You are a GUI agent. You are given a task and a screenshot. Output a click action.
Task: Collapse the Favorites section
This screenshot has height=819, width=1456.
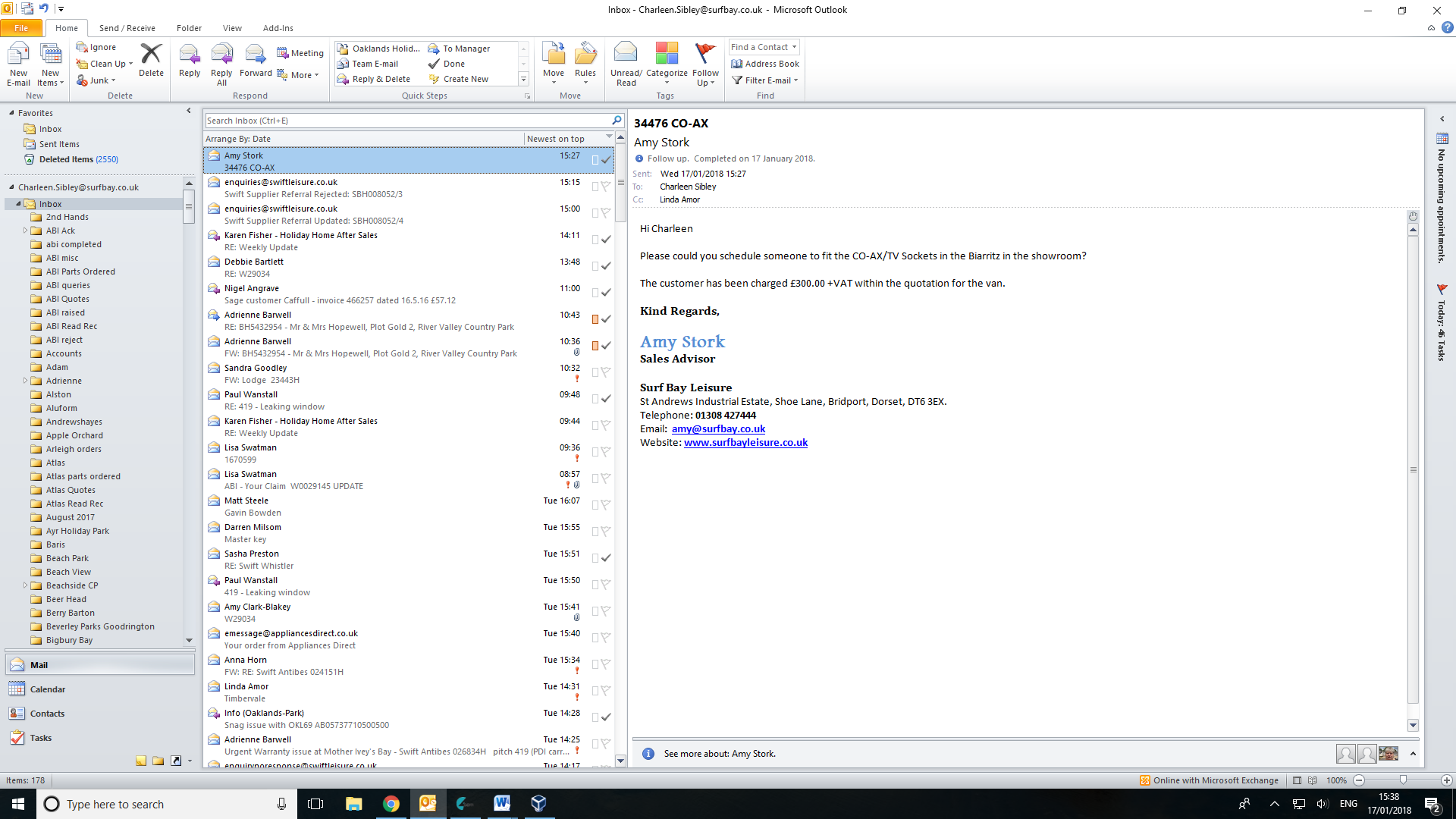(x=11, y=113)
